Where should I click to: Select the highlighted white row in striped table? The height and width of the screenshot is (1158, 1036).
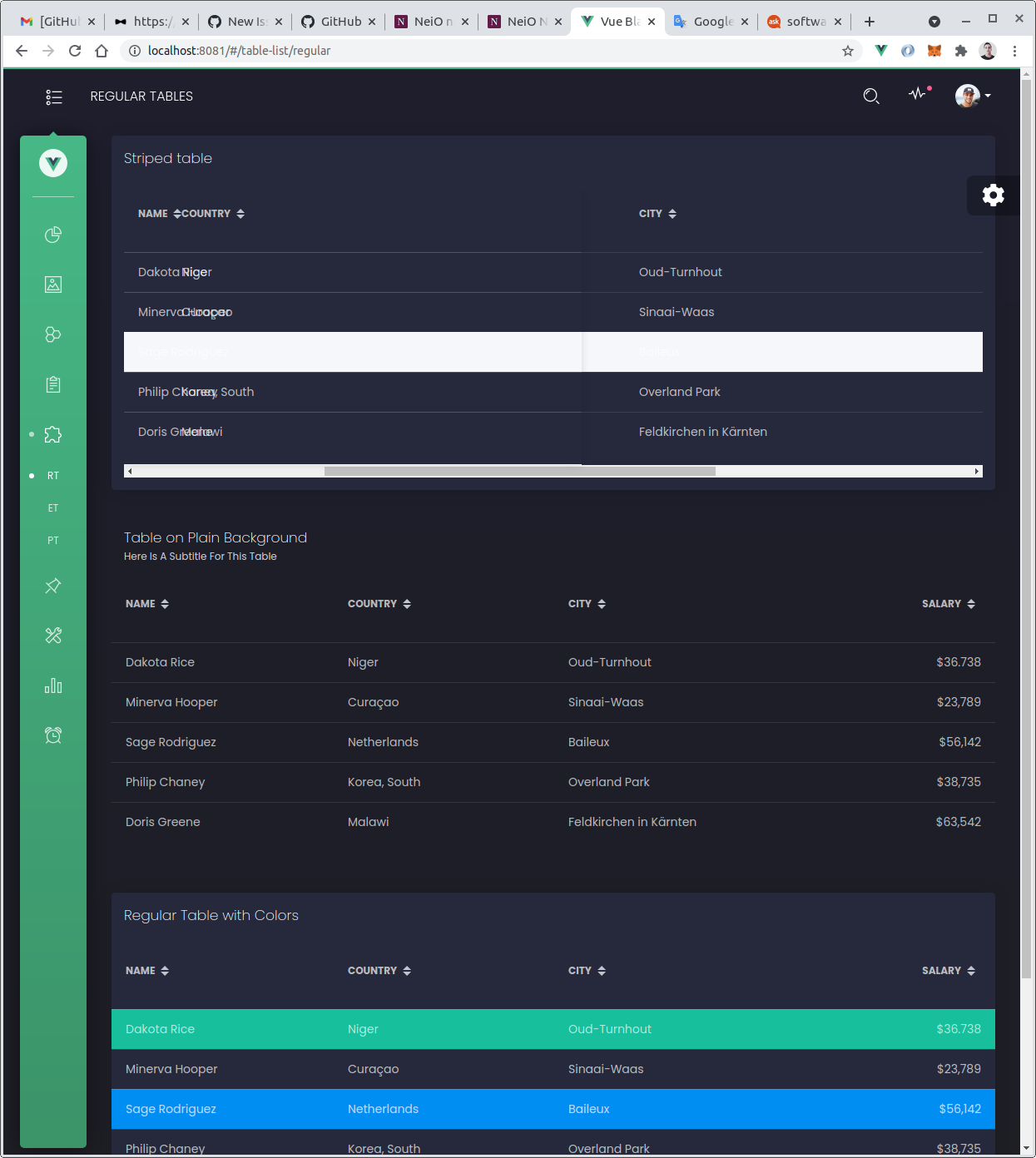tap(553, 352)
